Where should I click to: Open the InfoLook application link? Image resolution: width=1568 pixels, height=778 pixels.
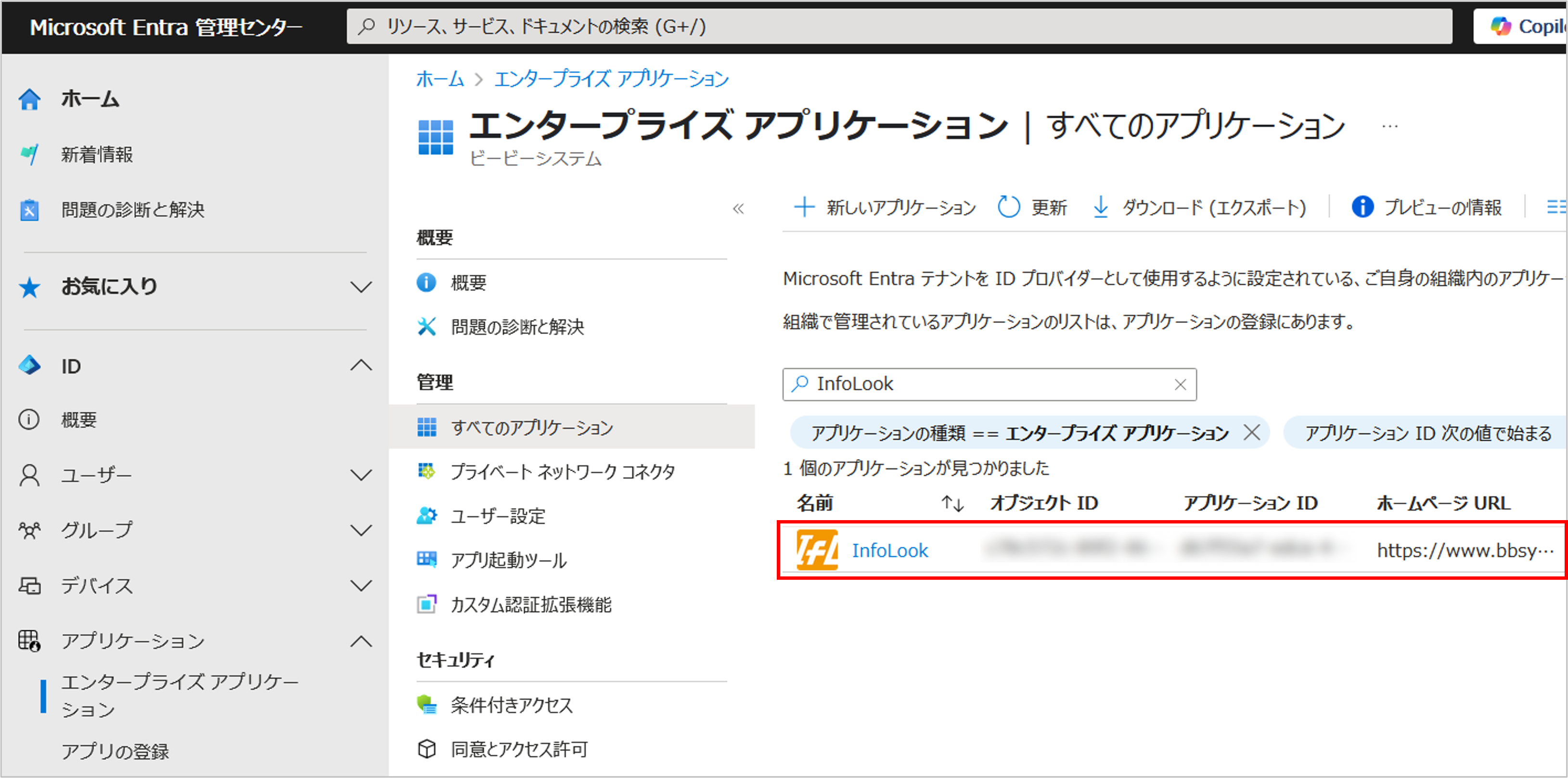889,550
